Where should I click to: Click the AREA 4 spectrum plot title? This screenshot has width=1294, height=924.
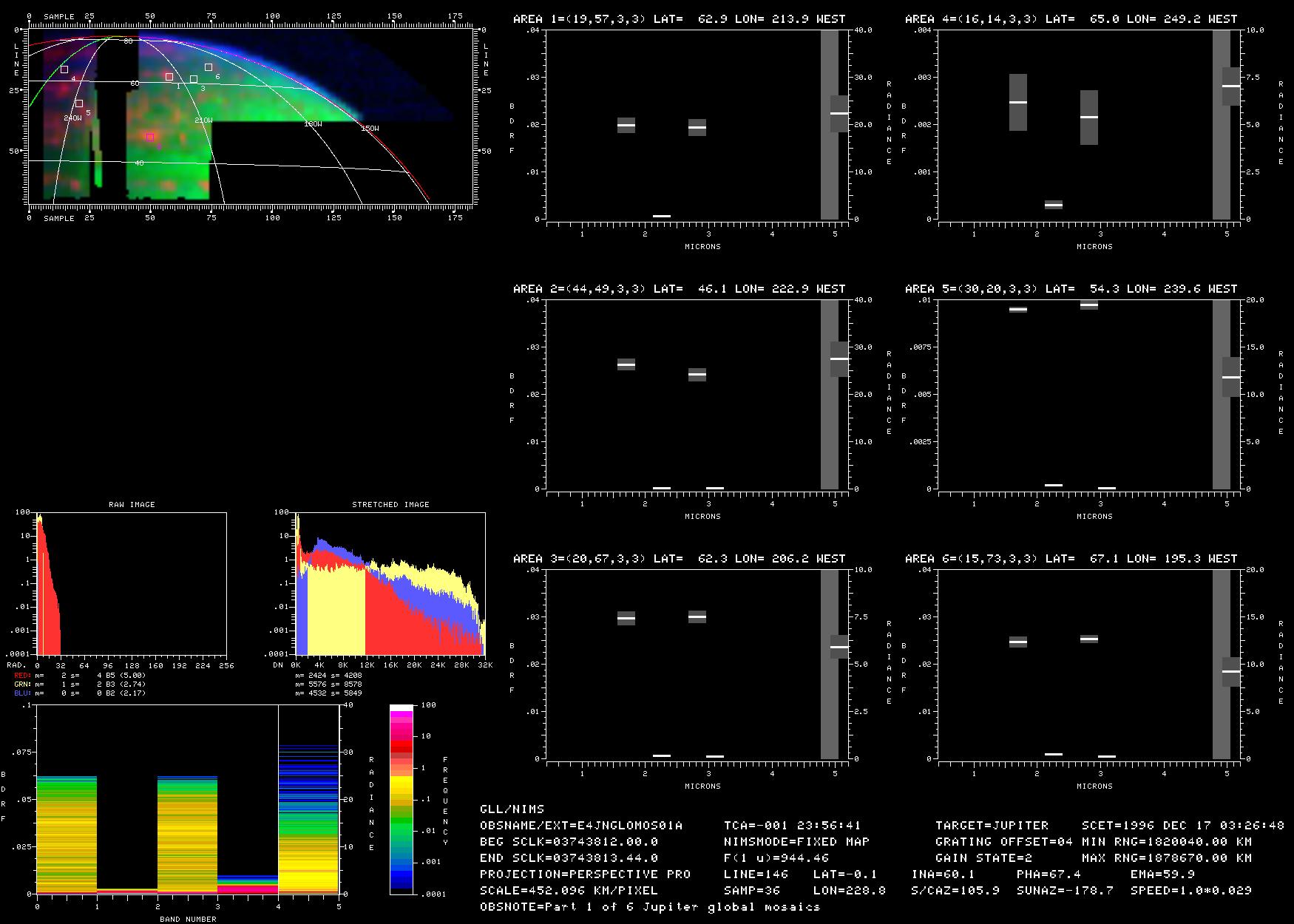(1071, 19)
